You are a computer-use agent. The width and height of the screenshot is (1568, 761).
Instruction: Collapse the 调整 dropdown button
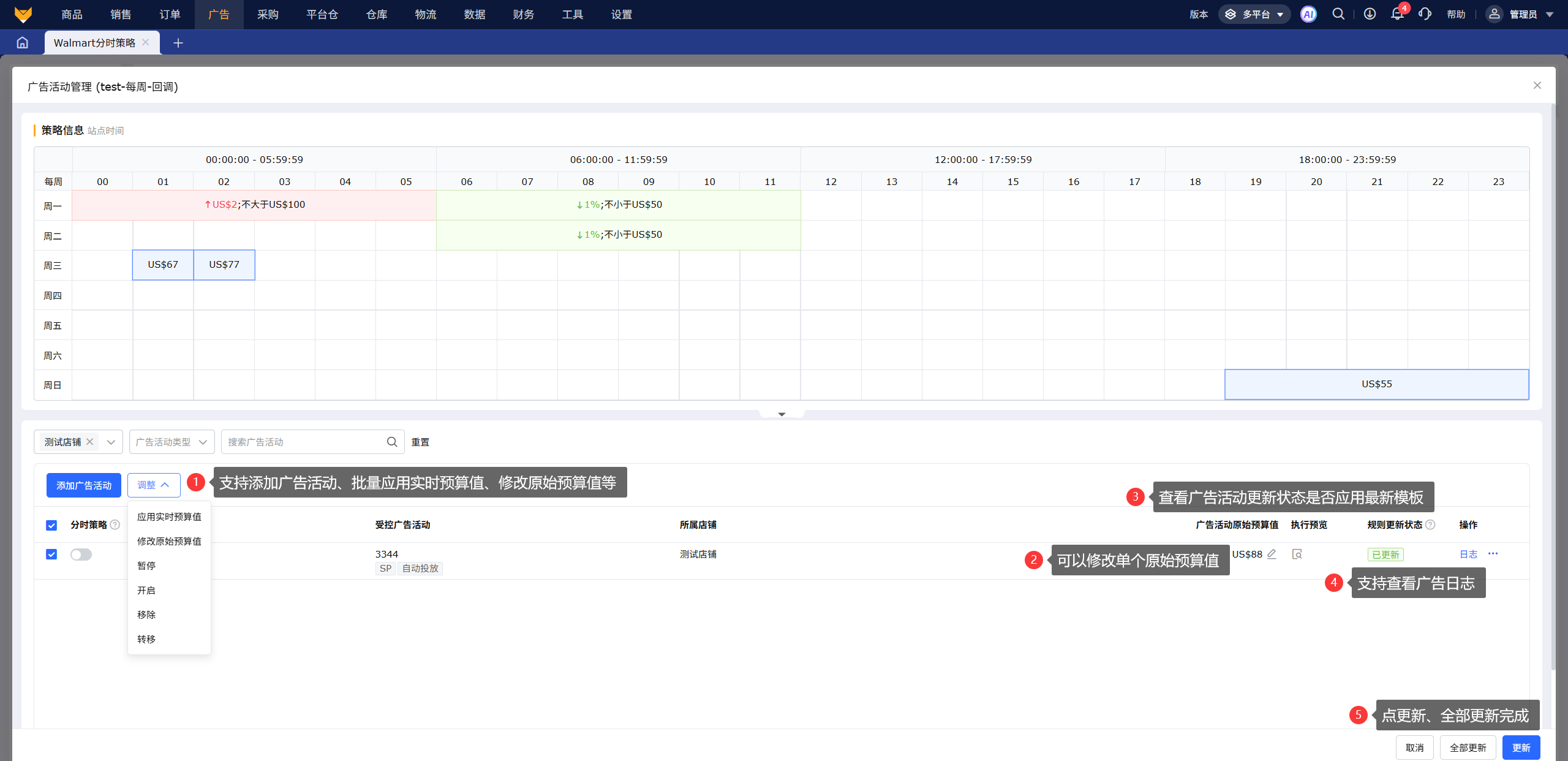154,485
